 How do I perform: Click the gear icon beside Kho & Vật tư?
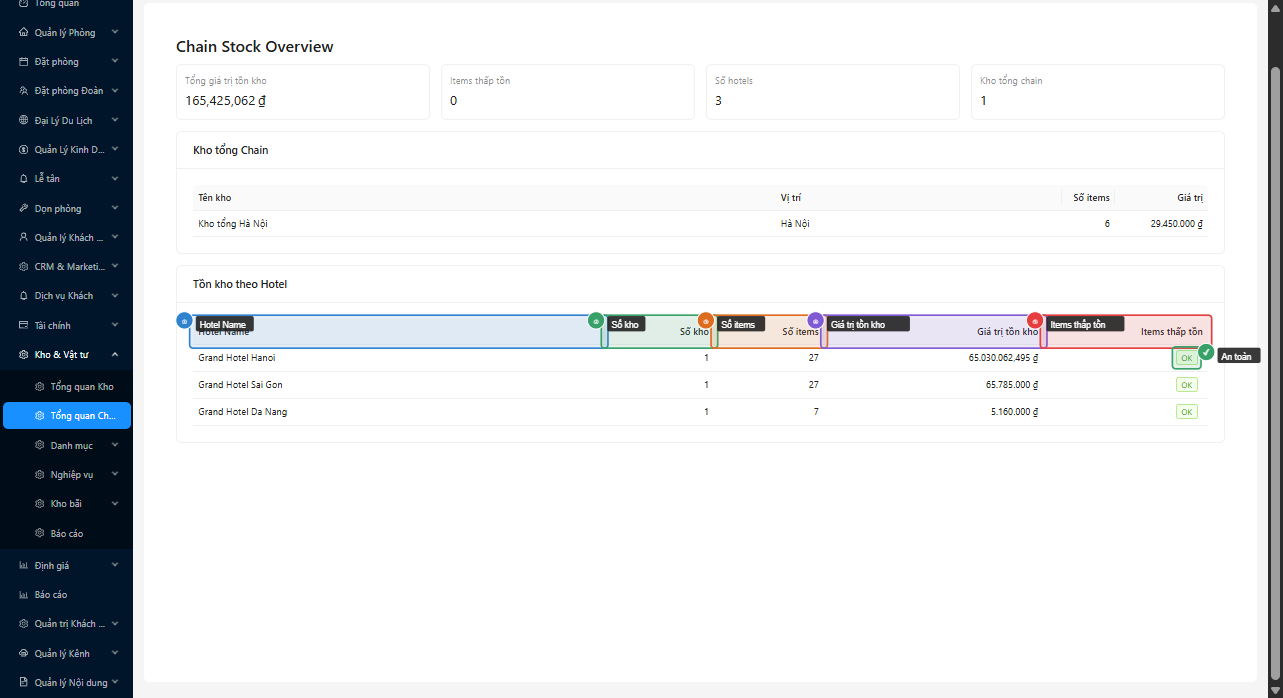[24, 355]
